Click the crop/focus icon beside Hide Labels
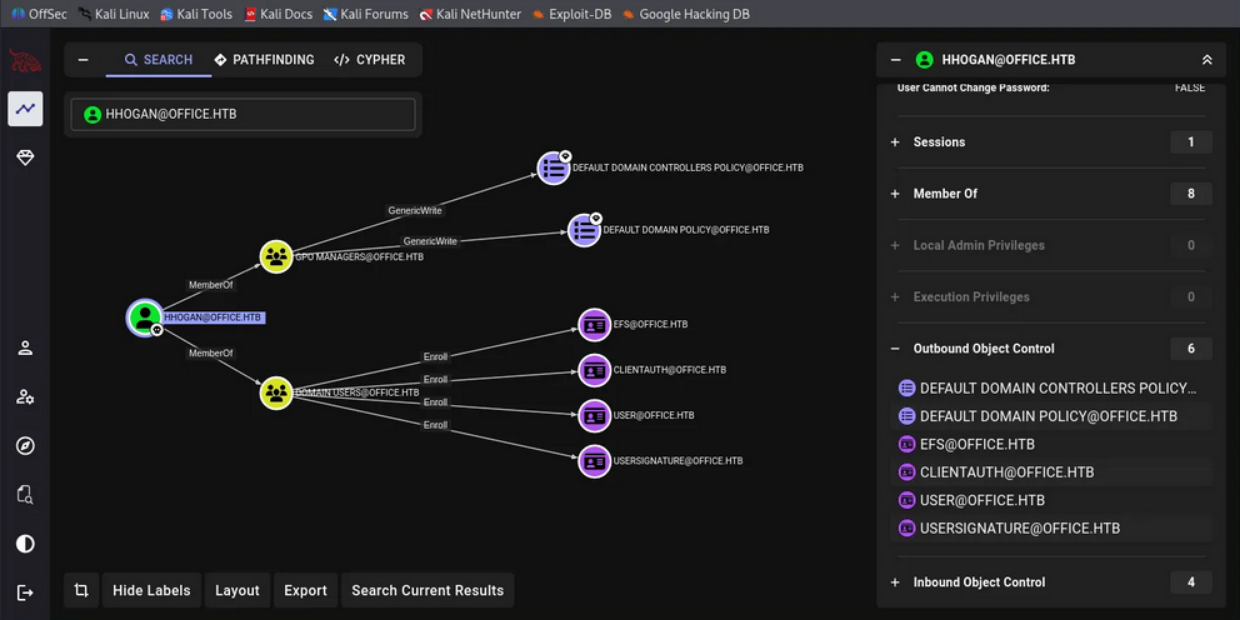Screen dimensions: 1240x620 82,591
